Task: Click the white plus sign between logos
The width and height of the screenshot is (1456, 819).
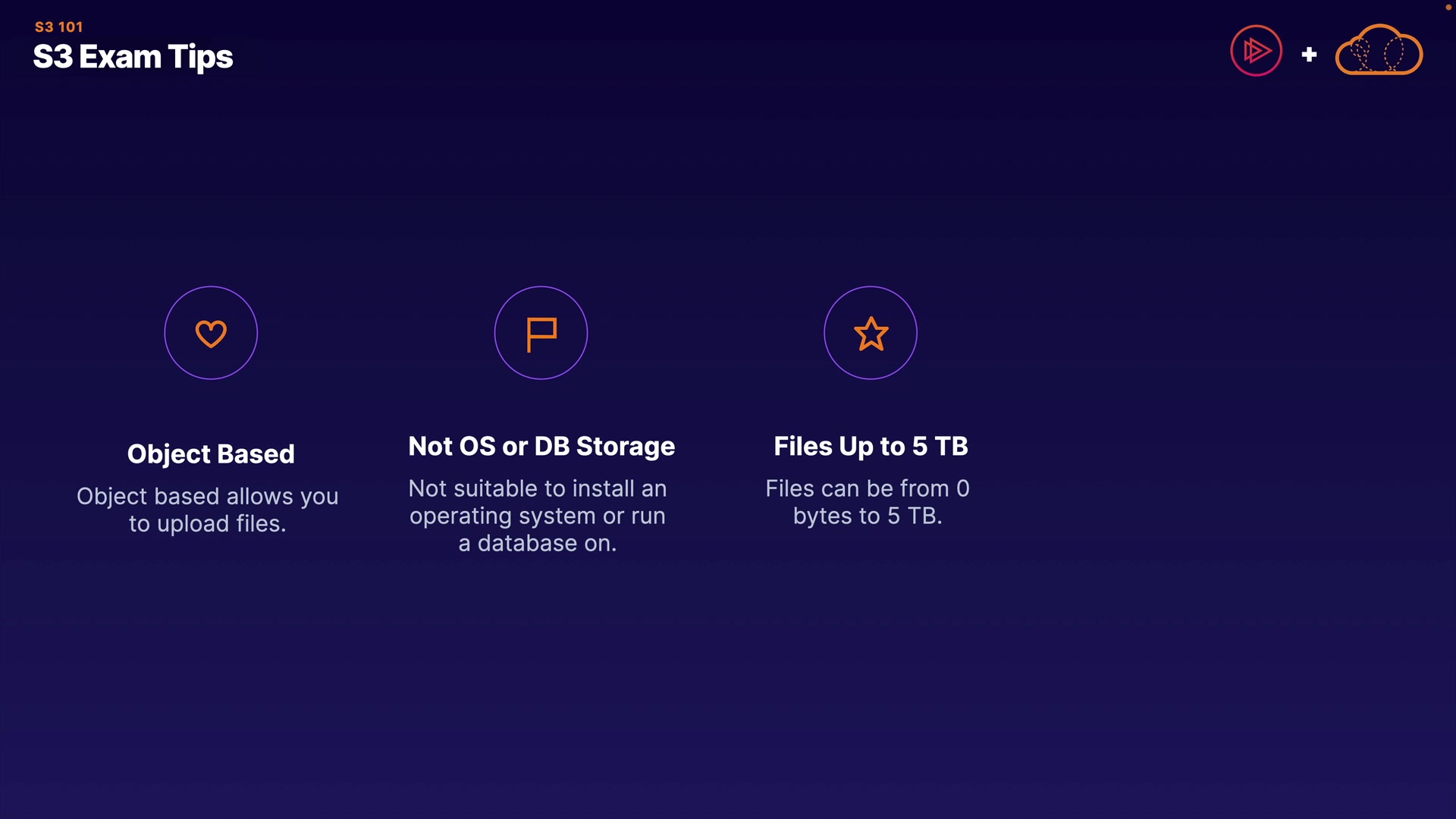Action: [x=1309, y=55]
